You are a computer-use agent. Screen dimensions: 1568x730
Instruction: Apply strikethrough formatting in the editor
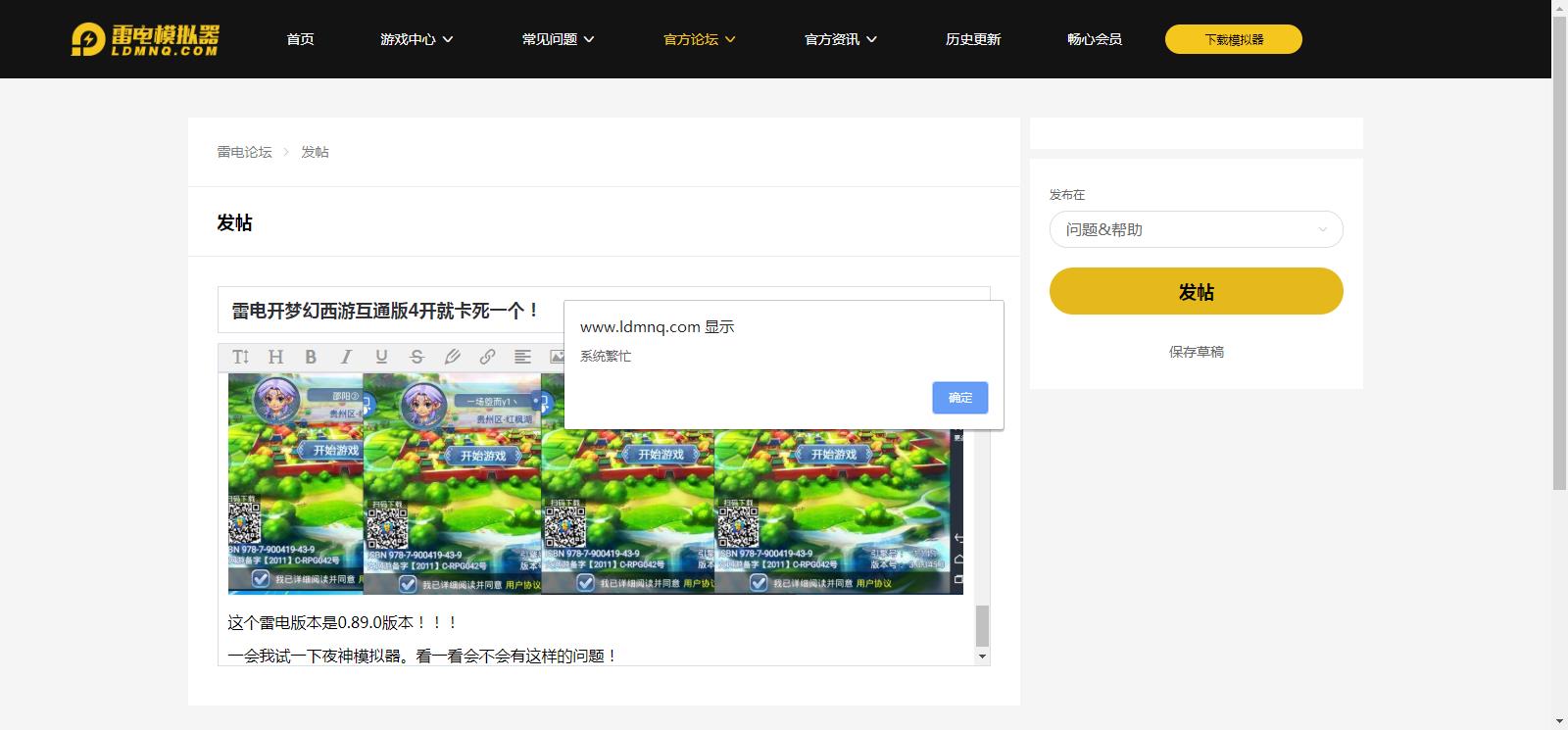click(x=416, y=357)
